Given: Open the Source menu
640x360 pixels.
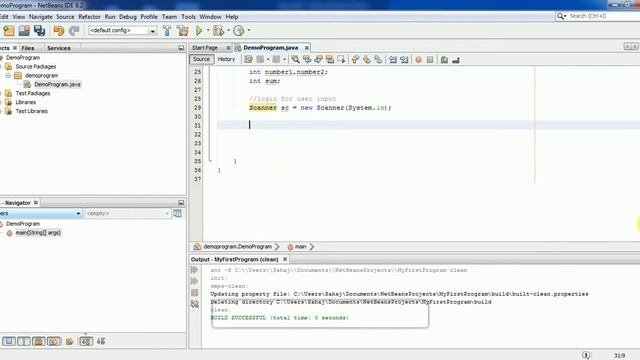Looking at the screenshot, I should pos(65,17).
